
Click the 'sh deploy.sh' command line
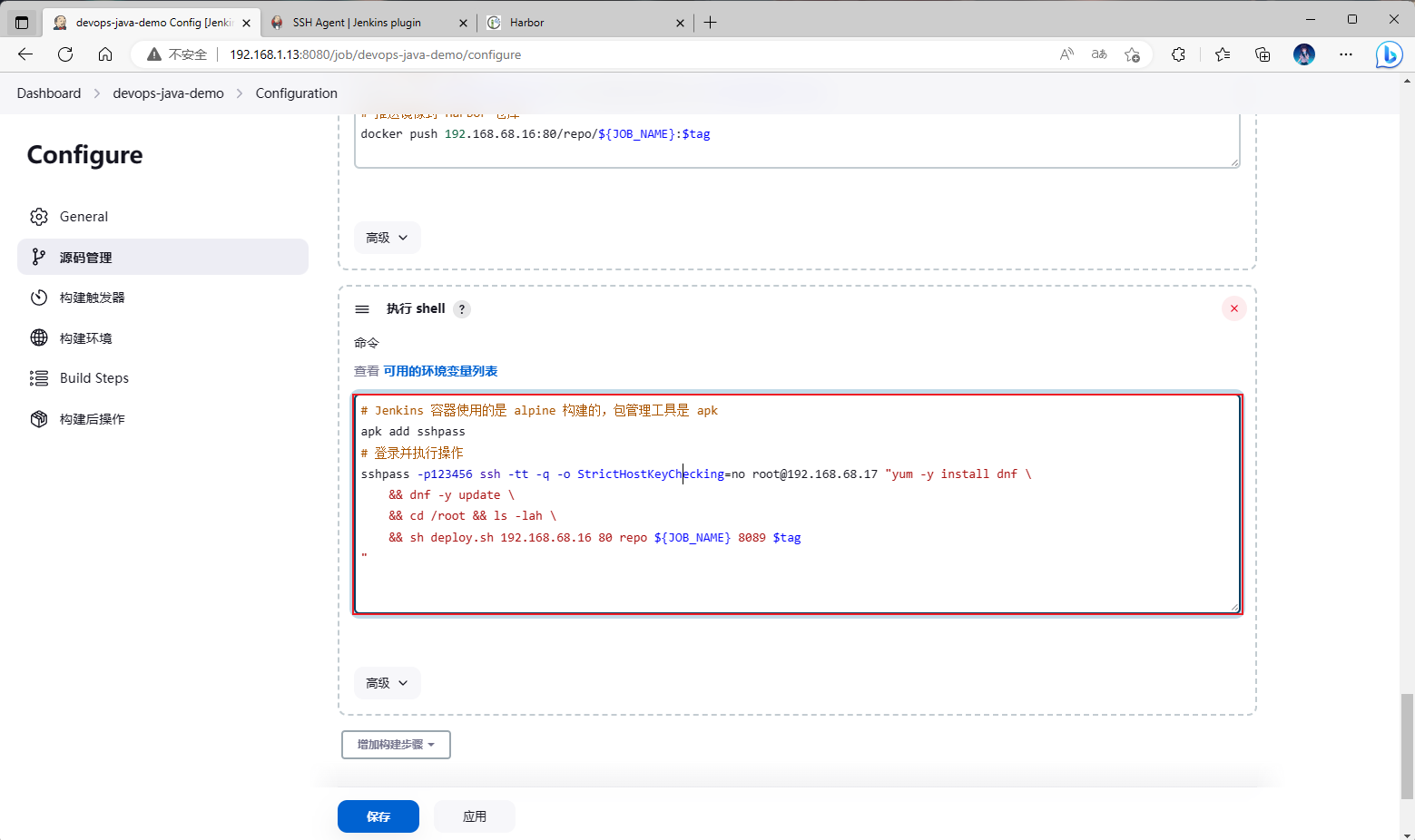(x=594, y=537)
